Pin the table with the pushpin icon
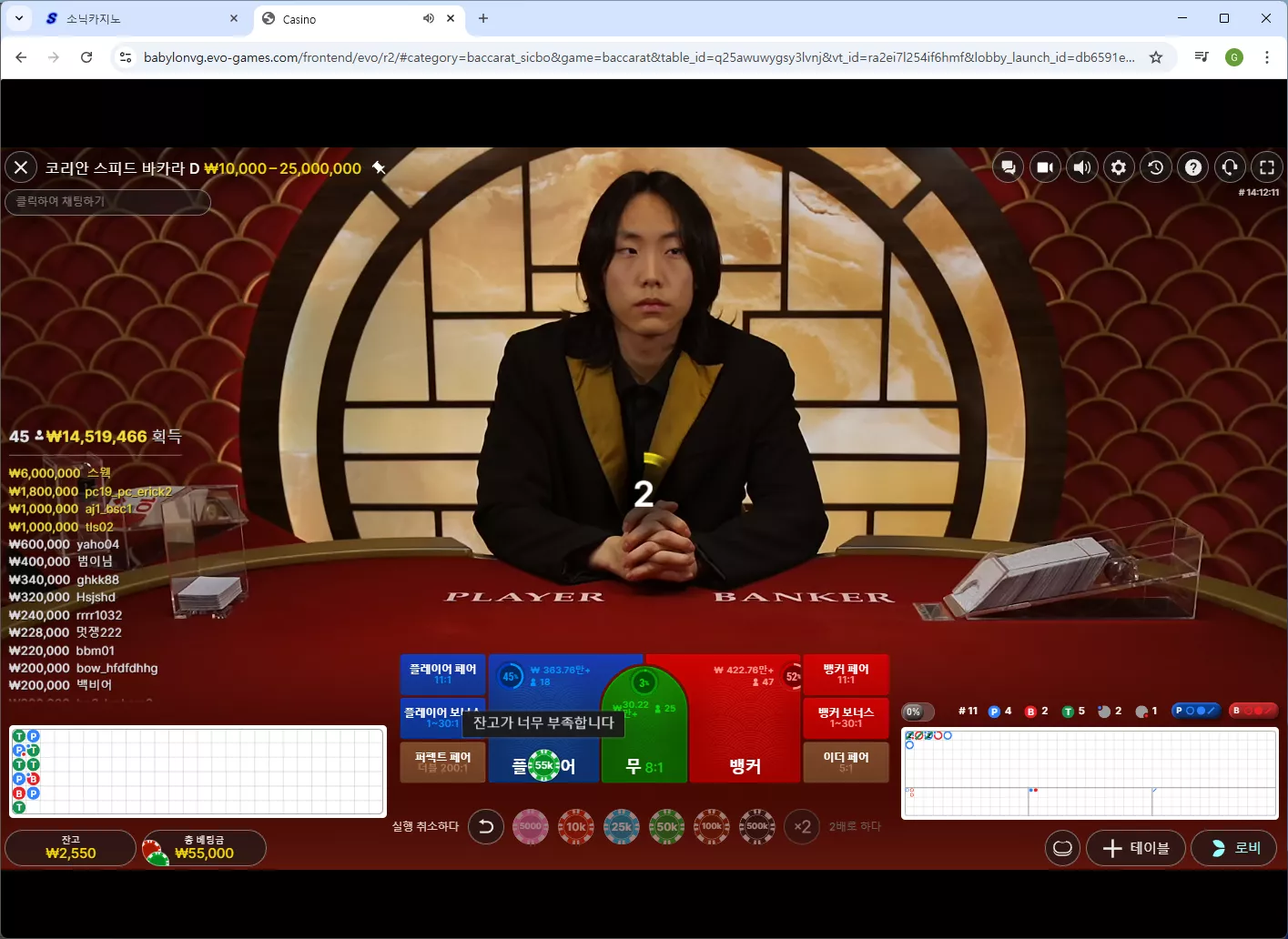 click(380, 168)
